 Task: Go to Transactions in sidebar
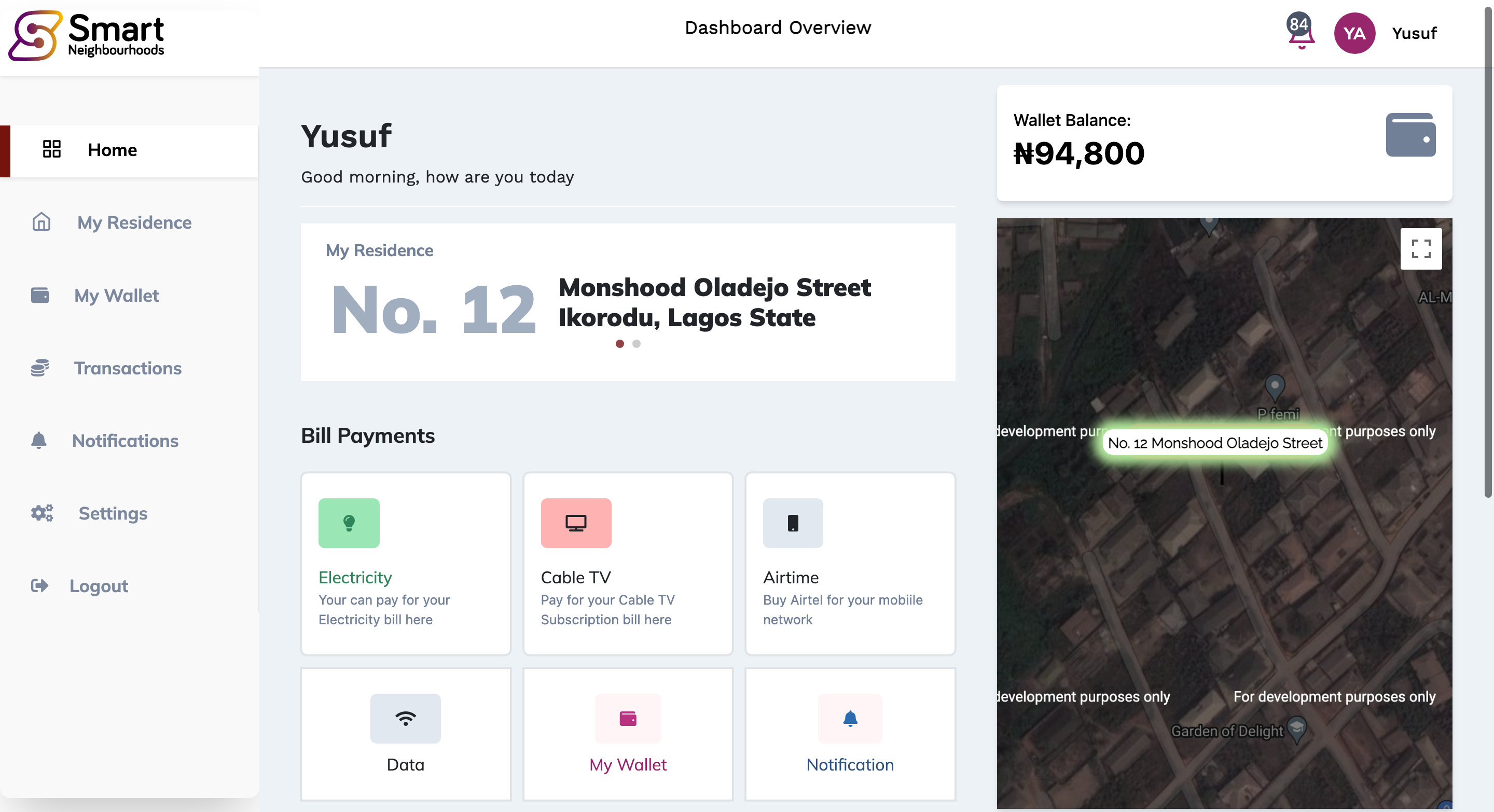click(128, 368)
